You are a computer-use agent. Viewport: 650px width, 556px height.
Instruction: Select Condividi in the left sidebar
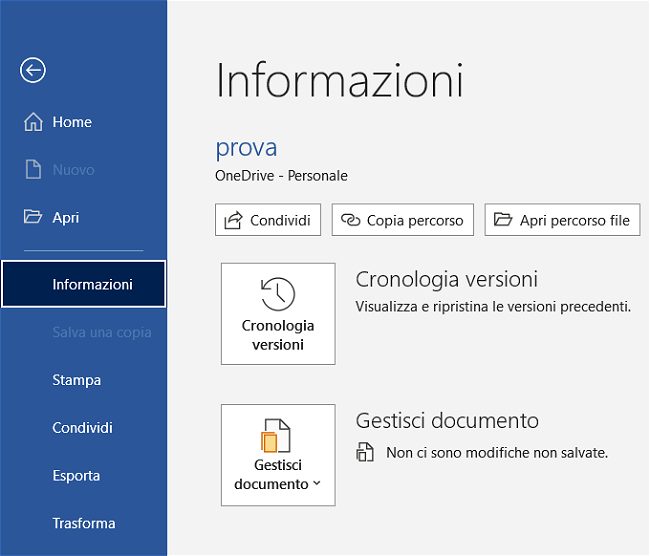point(82,428)
